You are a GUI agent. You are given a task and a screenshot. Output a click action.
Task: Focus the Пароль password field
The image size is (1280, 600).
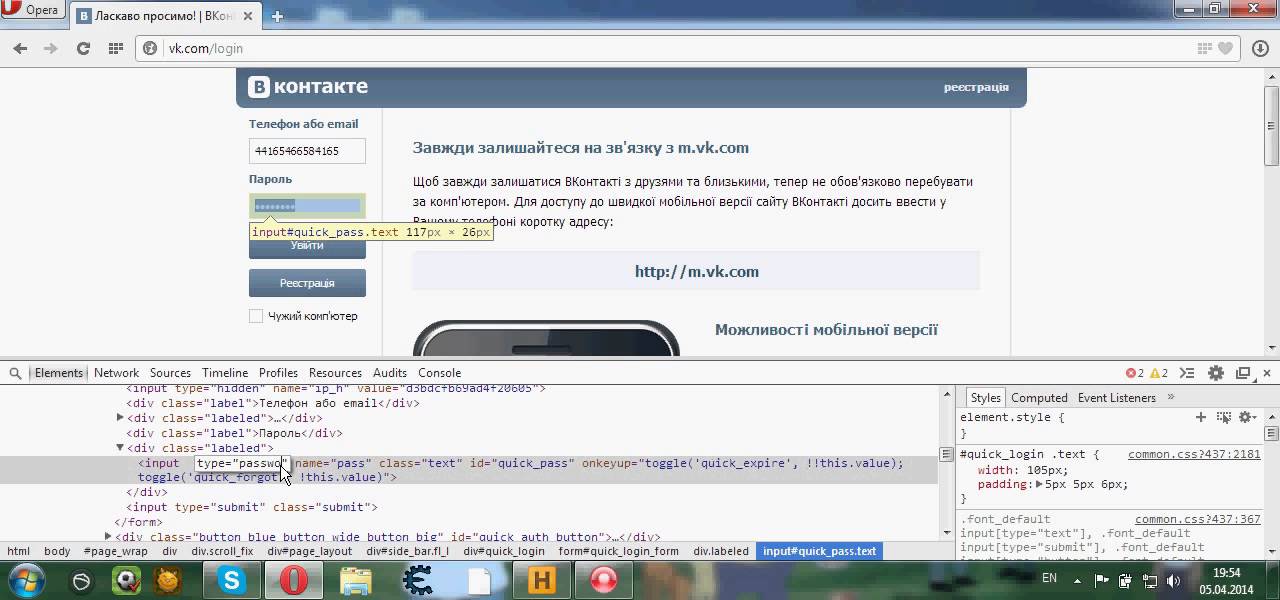pos(307,206)
